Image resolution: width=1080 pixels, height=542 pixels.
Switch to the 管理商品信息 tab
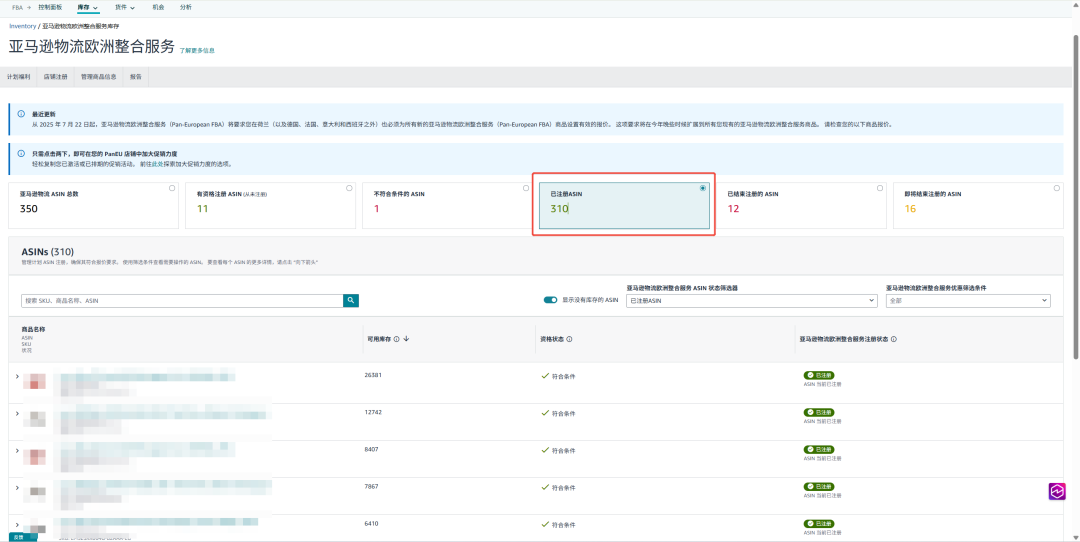98,77
